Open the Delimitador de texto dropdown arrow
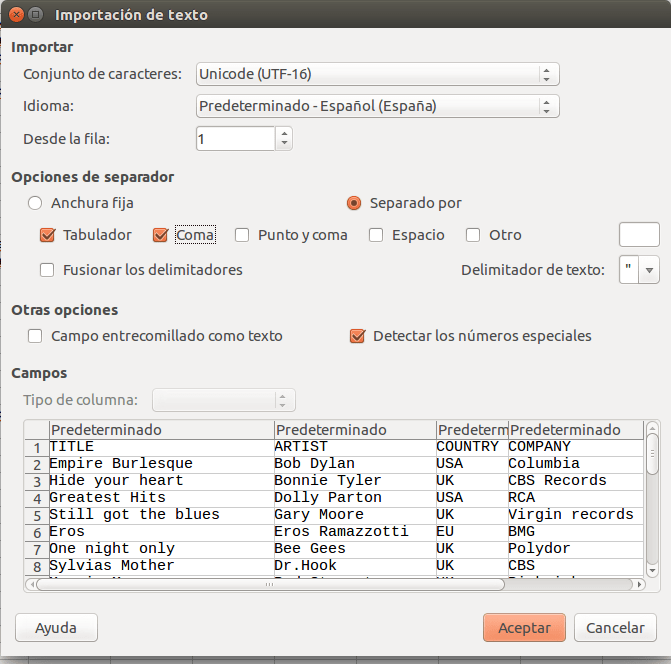671x664 pixels. coord(650,270)
